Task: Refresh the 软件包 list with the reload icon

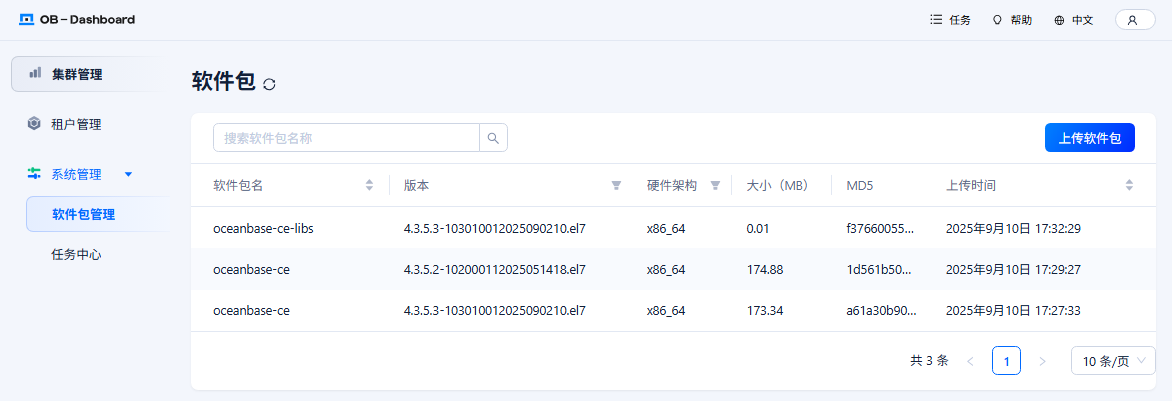Action: [270, 85]
